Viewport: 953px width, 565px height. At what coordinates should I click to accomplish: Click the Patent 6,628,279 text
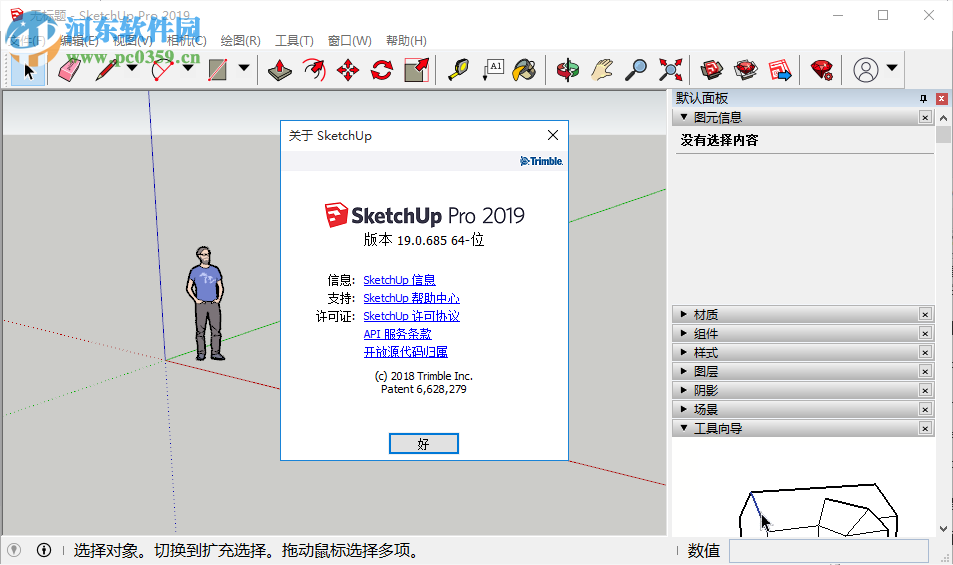tap(424, 389)
